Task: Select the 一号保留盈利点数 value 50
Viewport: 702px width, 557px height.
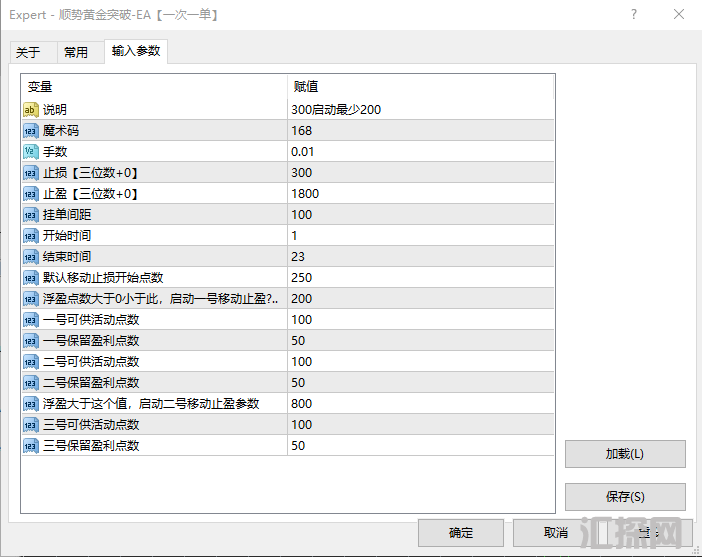Action: click(420, 341)
